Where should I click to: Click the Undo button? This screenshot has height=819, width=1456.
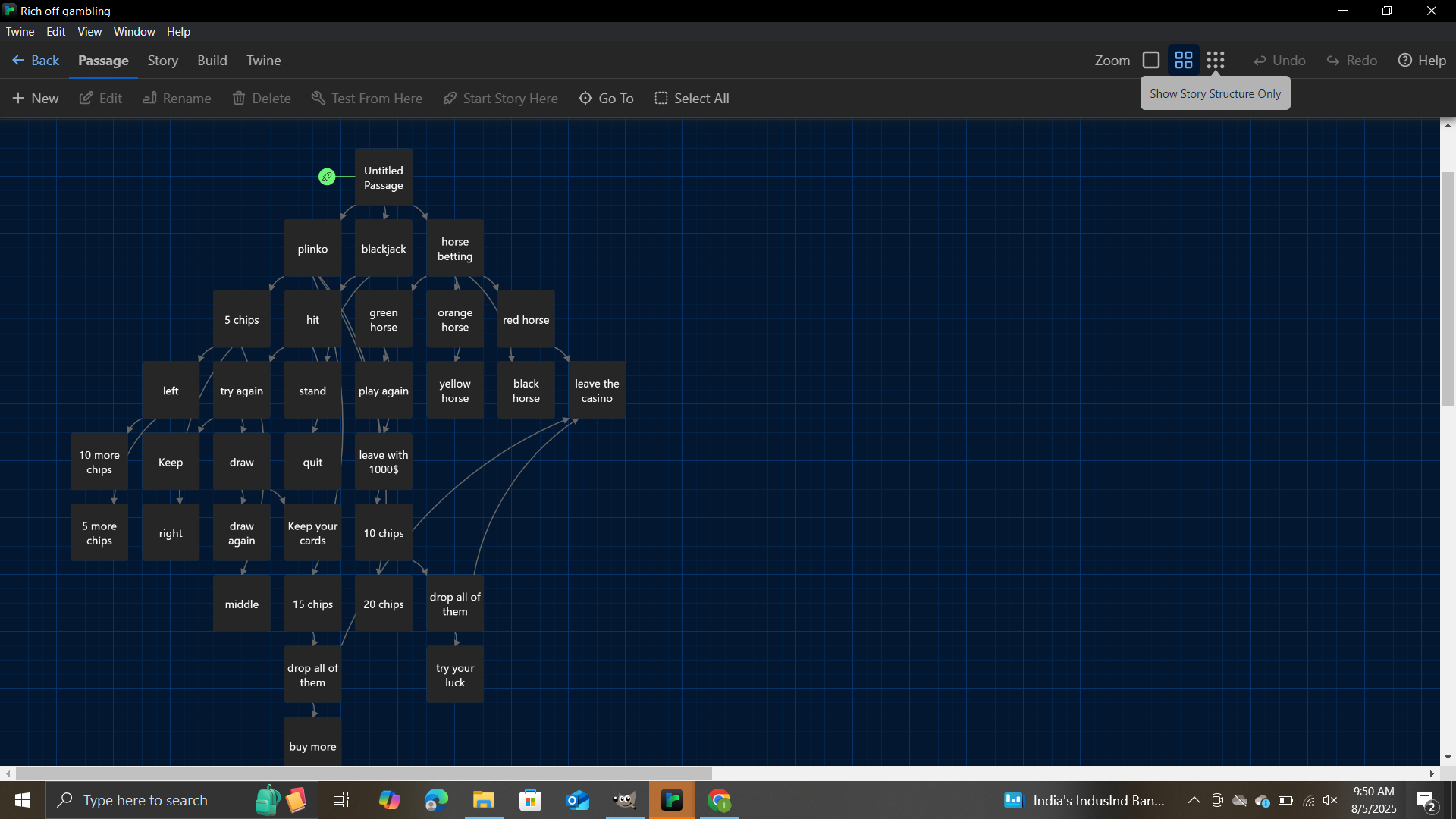tap(1279, 60)
